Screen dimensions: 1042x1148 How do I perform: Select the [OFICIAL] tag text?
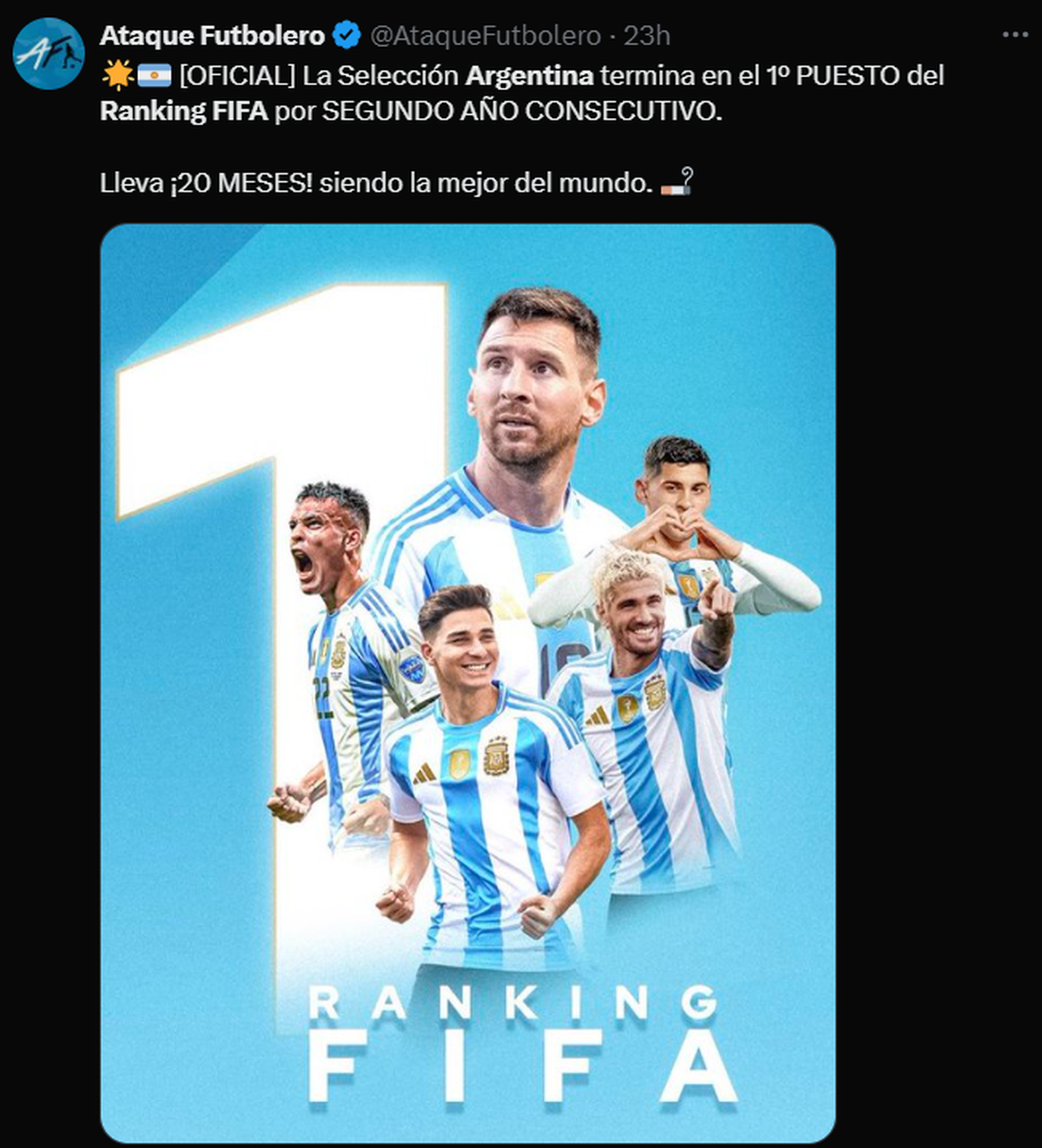(238, 76)
